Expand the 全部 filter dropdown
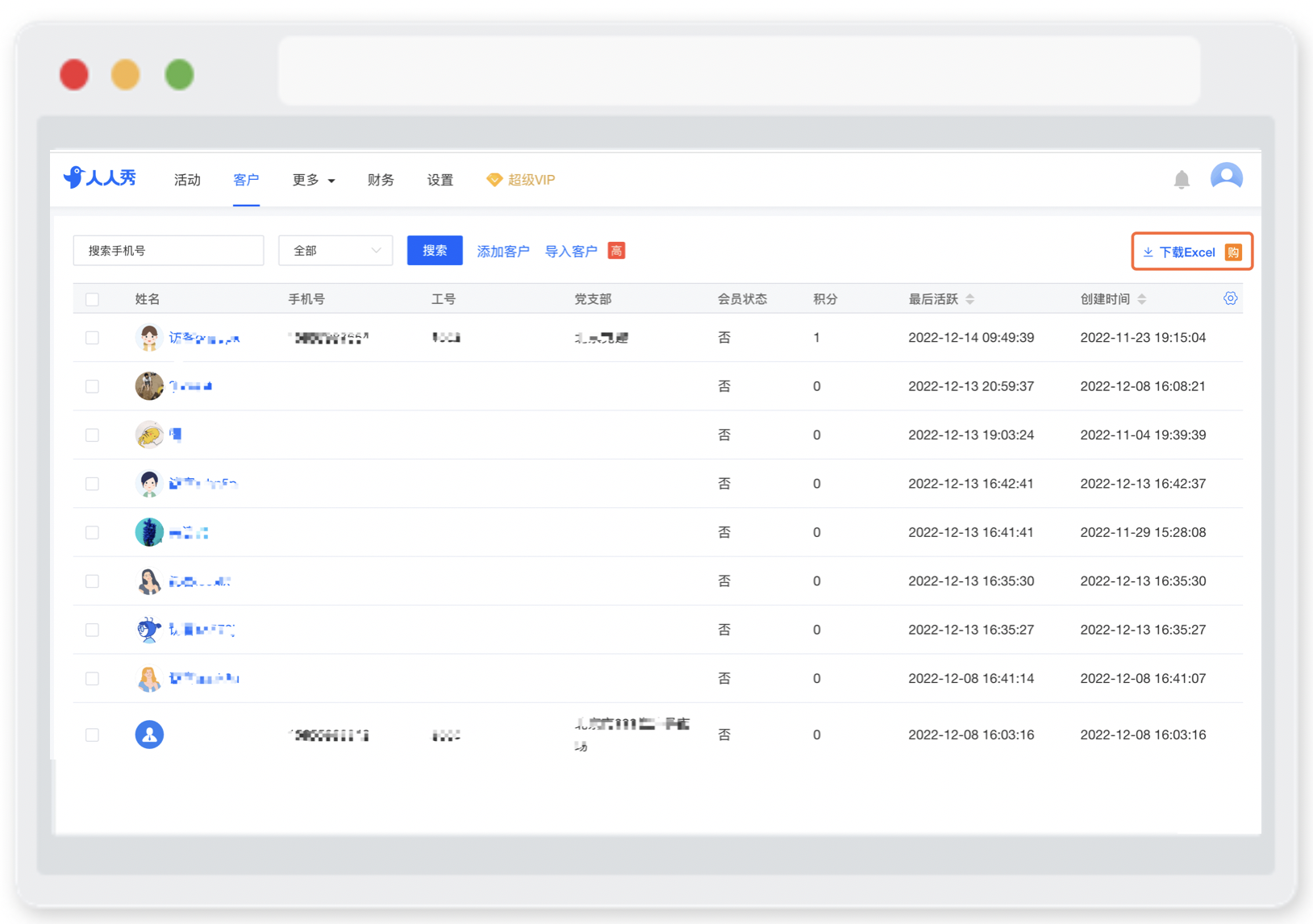Image resolution: width=1313 pixels, height=924 pixels. point(336,251)
